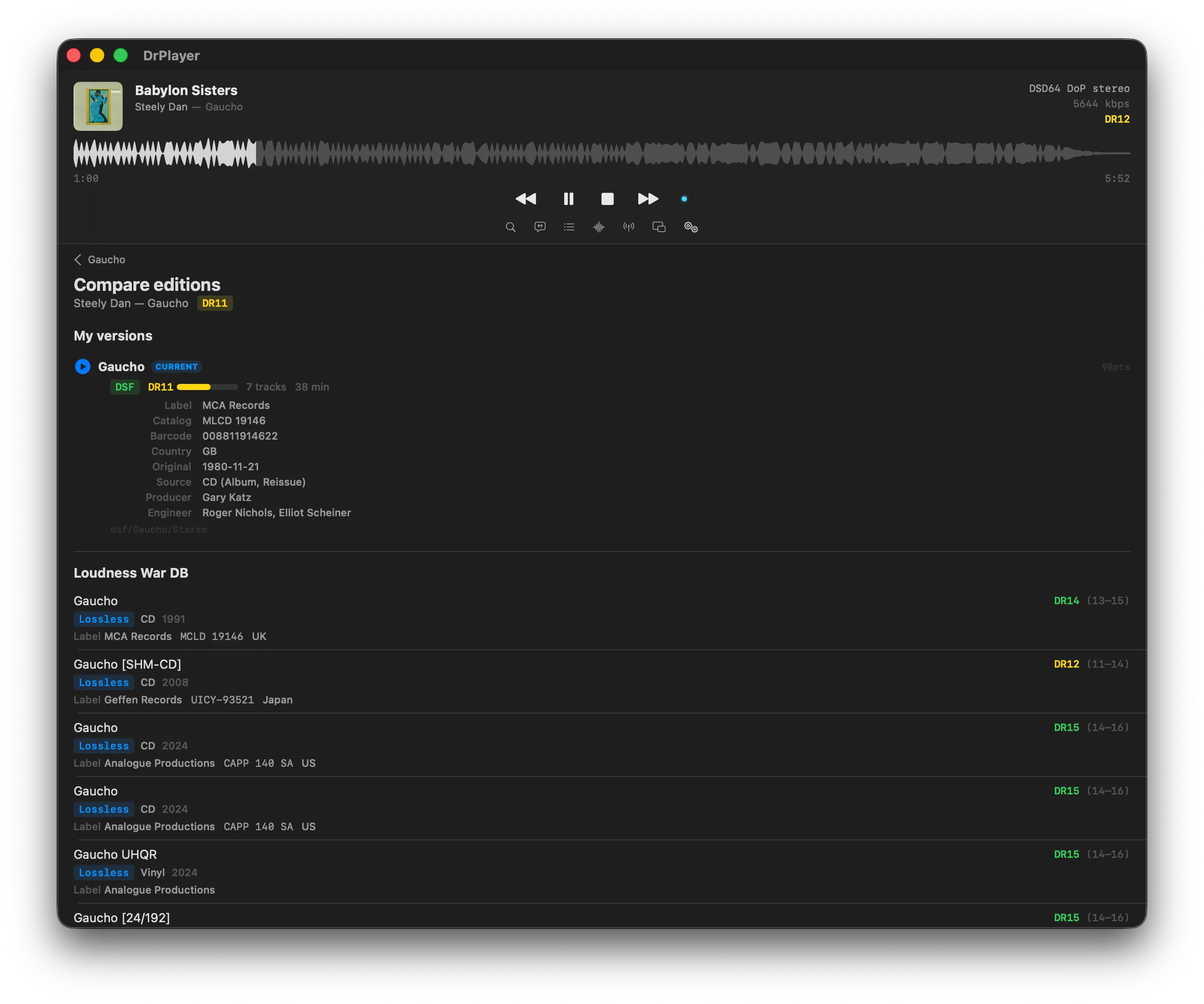Click the DR11 dynamic range meter bar
Screen dimensions: 1204x1004
207,387
